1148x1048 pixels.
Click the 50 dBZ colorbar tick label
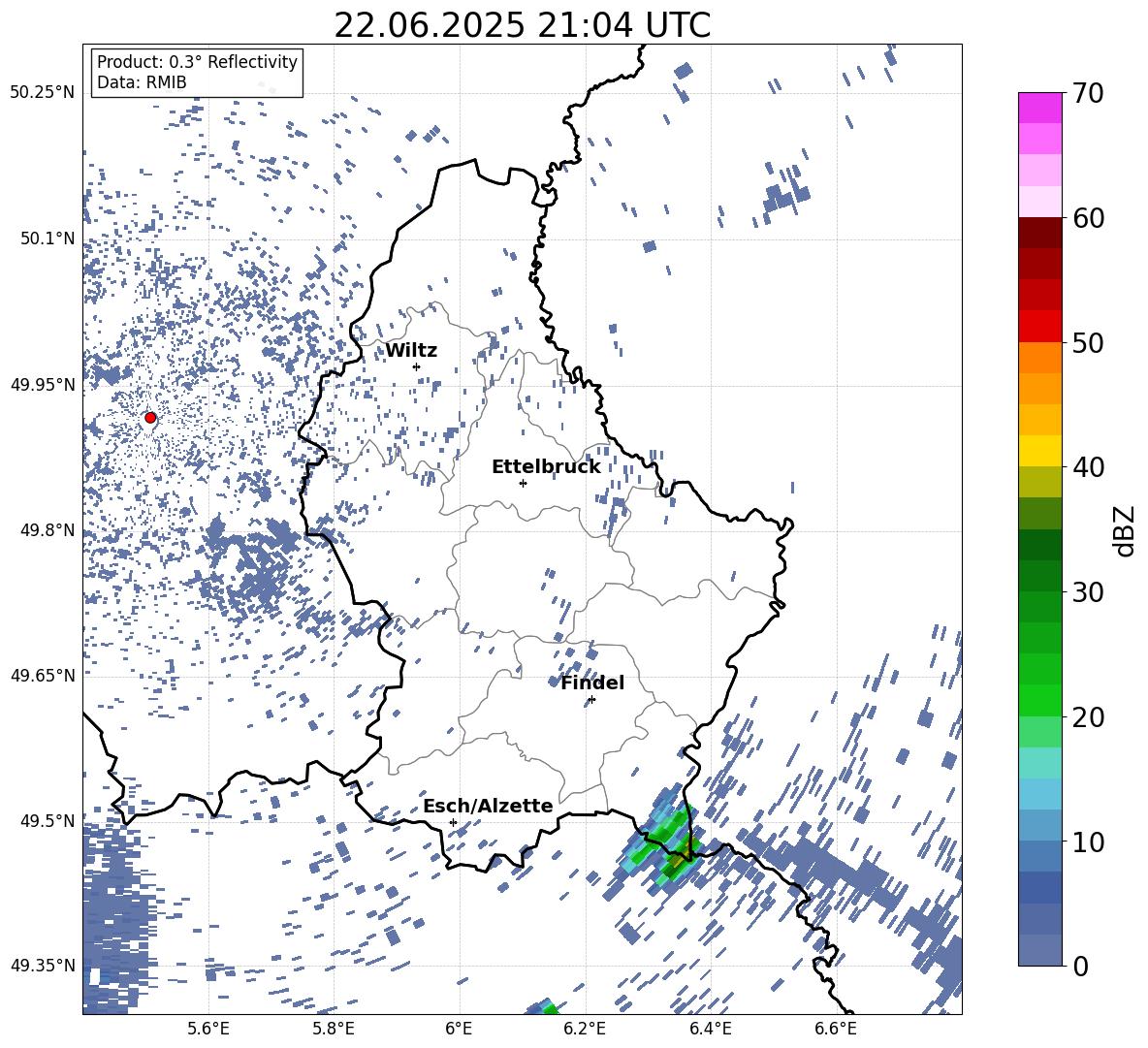click(1088, 342)
